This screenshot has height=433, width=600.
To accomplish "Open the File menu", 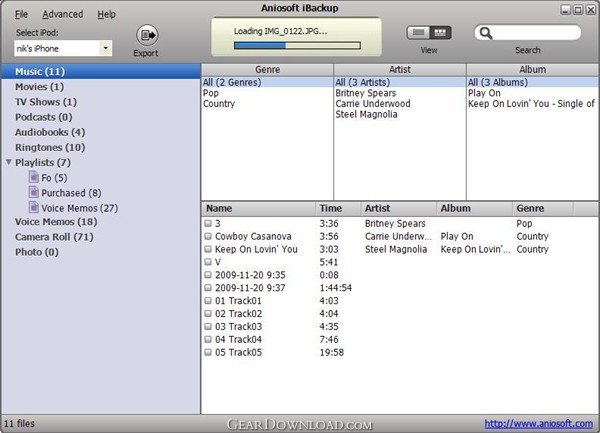I will [21, 15].
